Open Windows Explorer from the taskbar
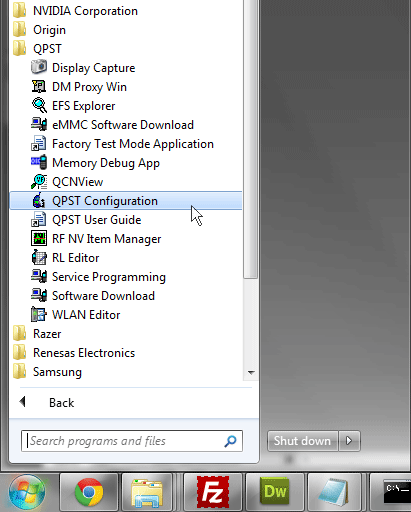 click(x=147, y=492)
